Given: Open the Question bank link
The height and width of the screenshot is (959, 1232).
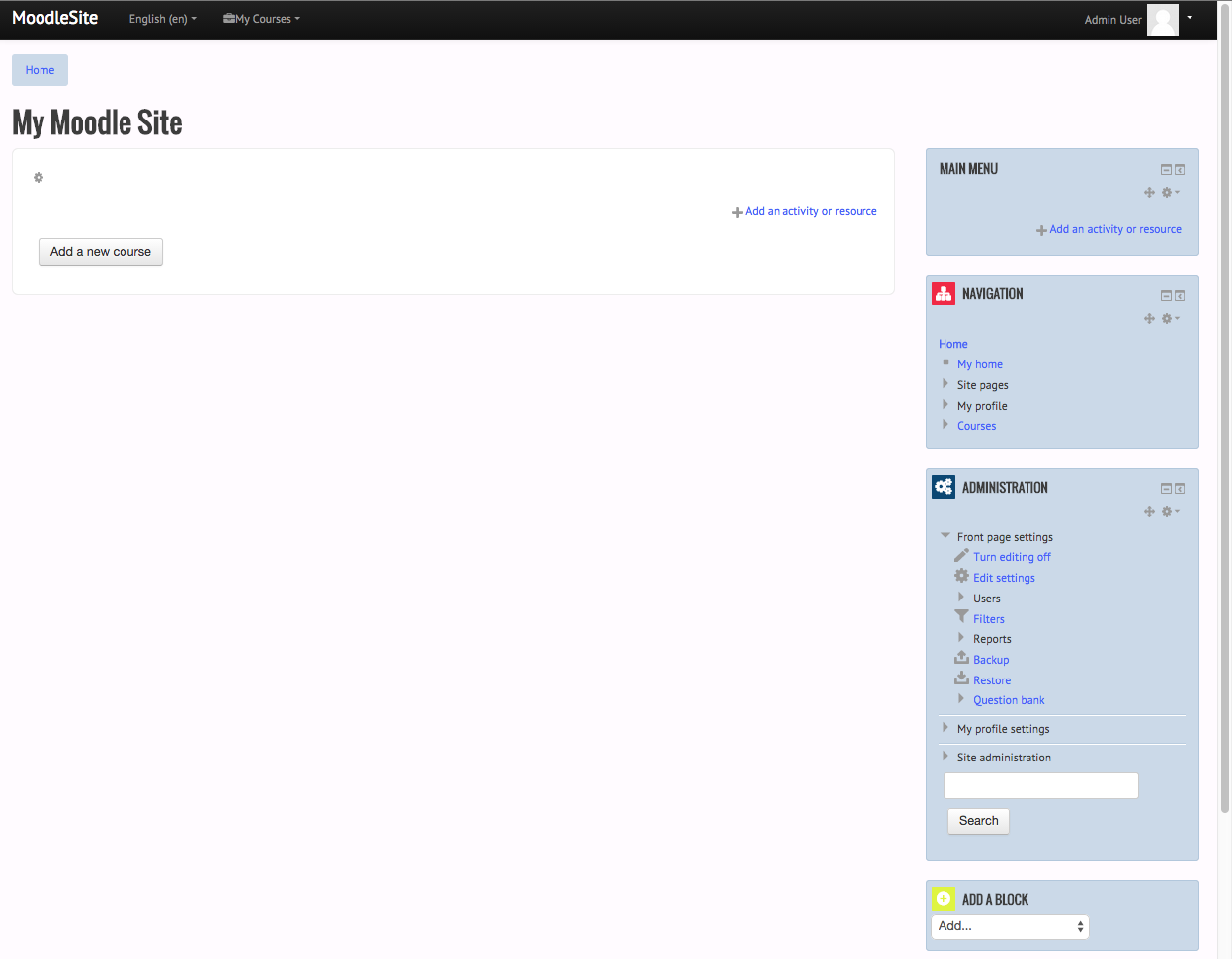Looking at the screenshot, I should tap(1009, 700).
